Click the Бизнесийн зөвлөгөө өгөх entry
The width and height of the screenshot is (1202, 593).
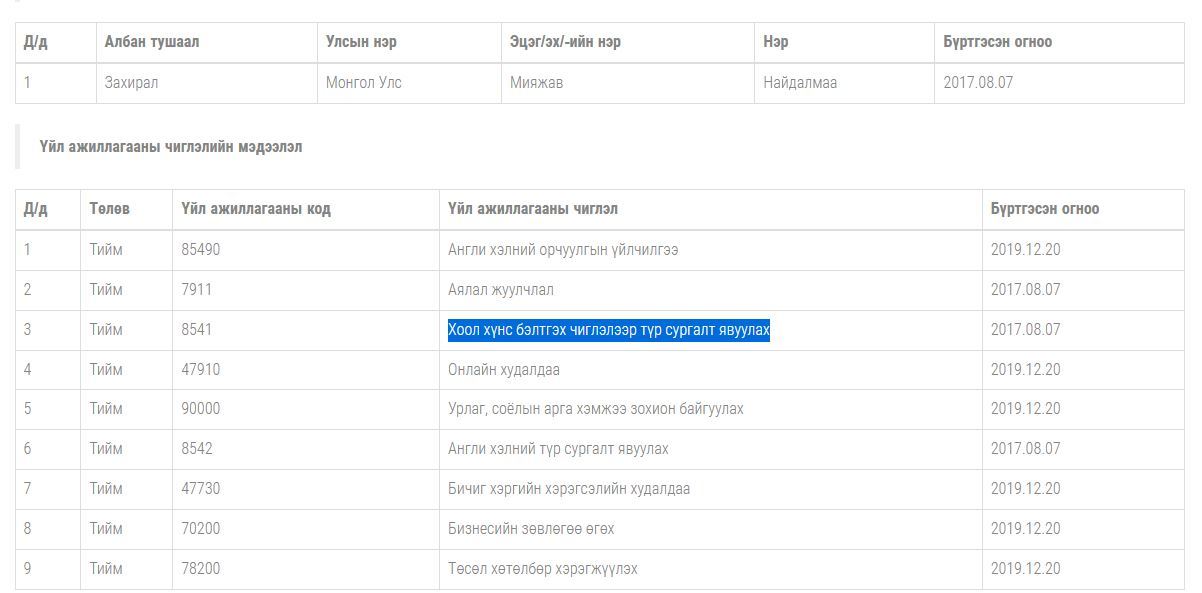(x=531, y=529)
